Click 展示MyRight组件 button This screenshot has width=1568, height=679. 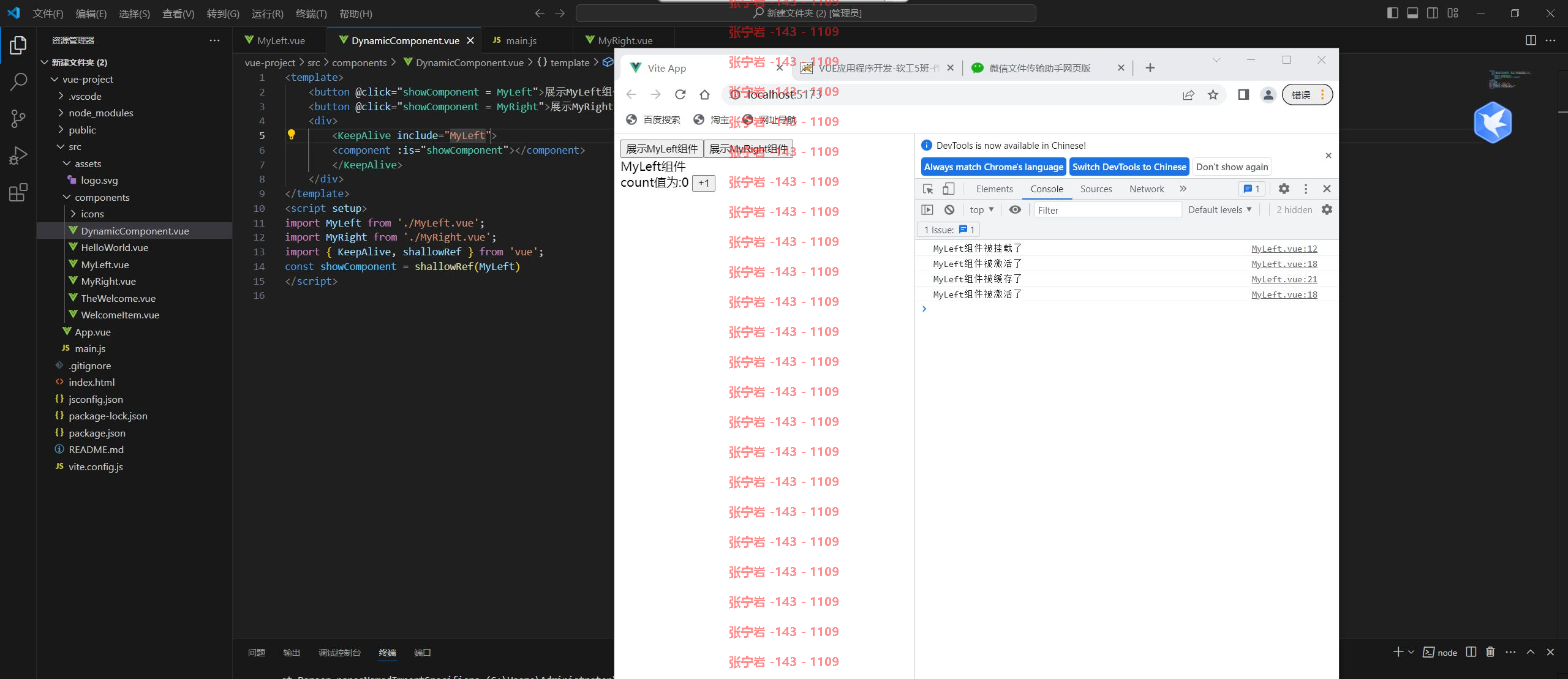coord(748,149)
